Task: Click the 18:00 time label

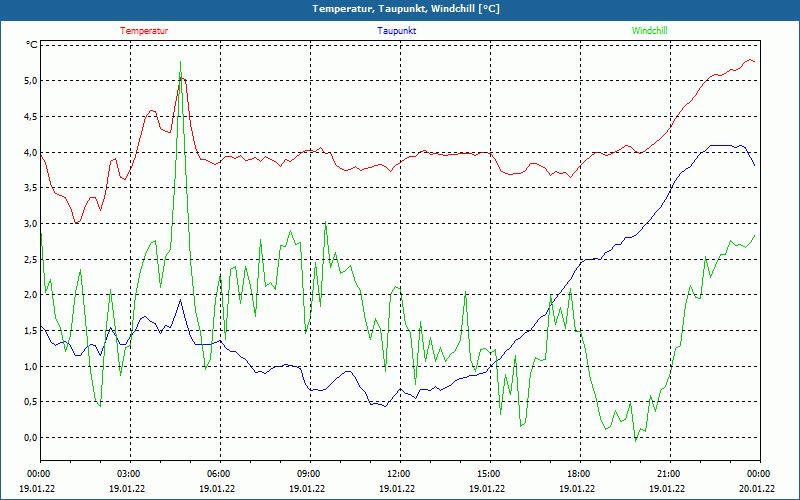Action: click(577, 474)
